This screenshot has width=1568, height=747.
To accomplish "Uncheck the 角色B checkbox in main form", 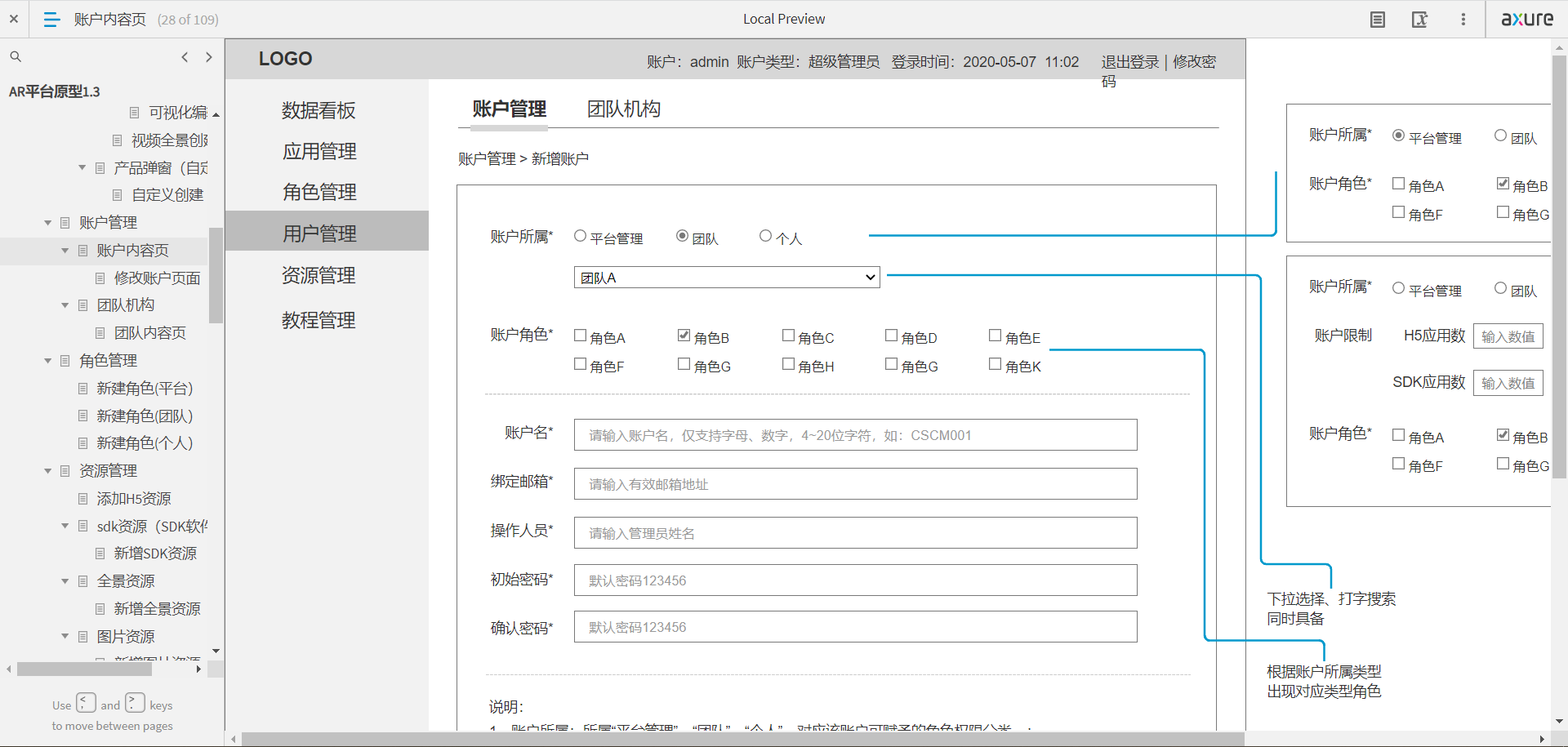I will (684, 336).
